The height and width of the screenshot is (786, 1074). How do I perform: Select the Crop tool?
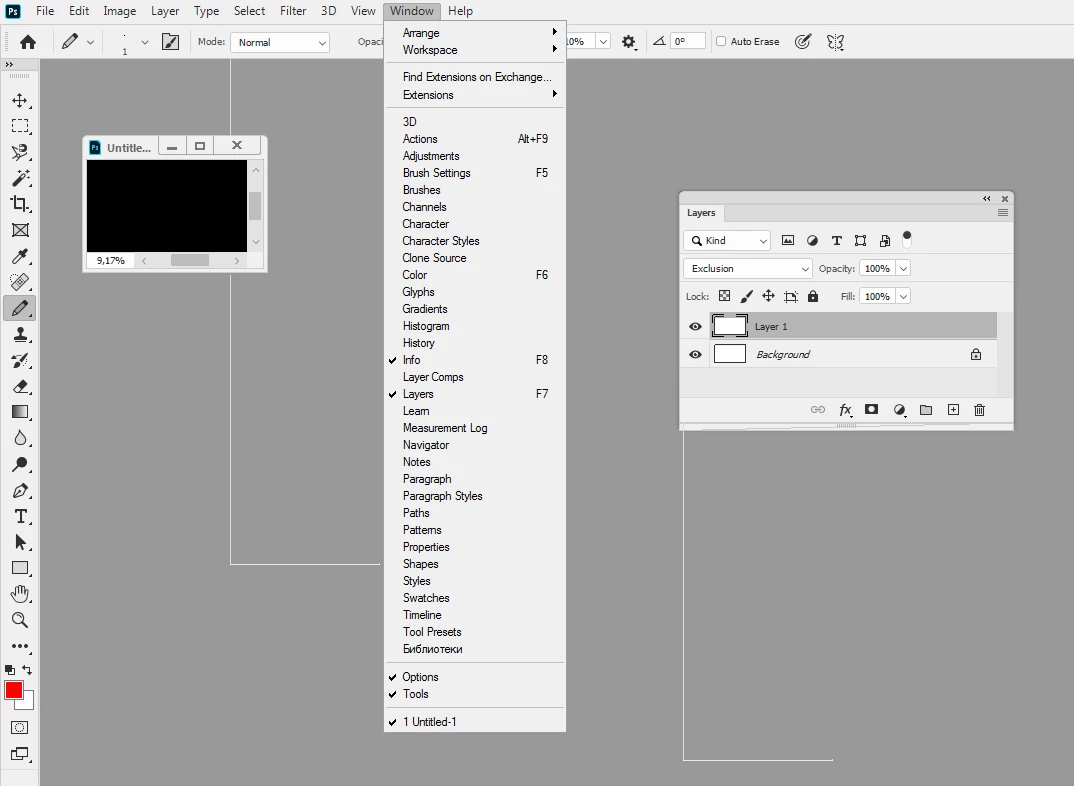[20, 204]
